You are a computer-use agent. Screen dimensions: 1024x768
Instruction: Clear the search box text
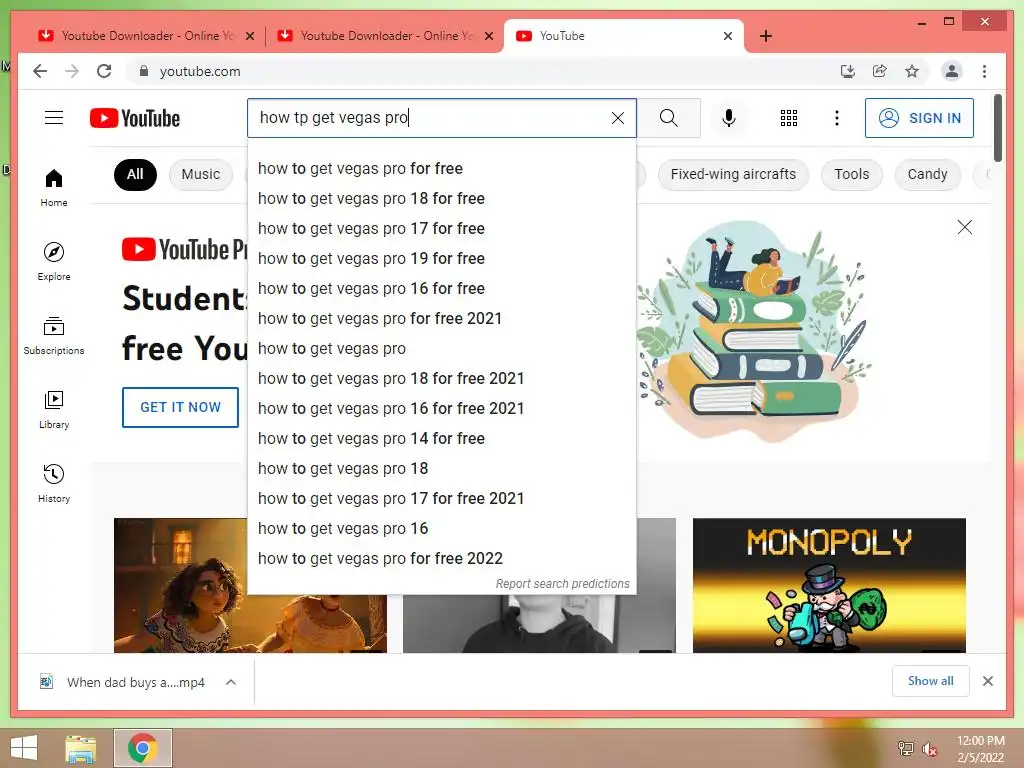click(x=617, y=118)
